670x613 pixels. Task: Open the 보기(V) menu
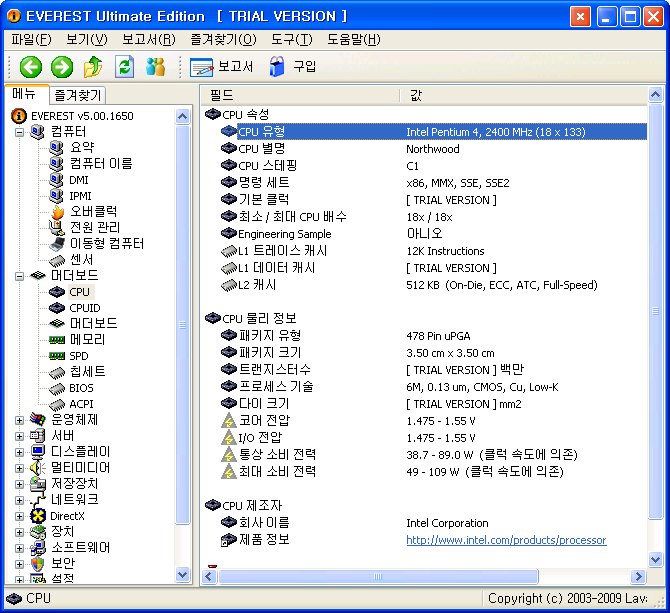click(x=87, y=40)
